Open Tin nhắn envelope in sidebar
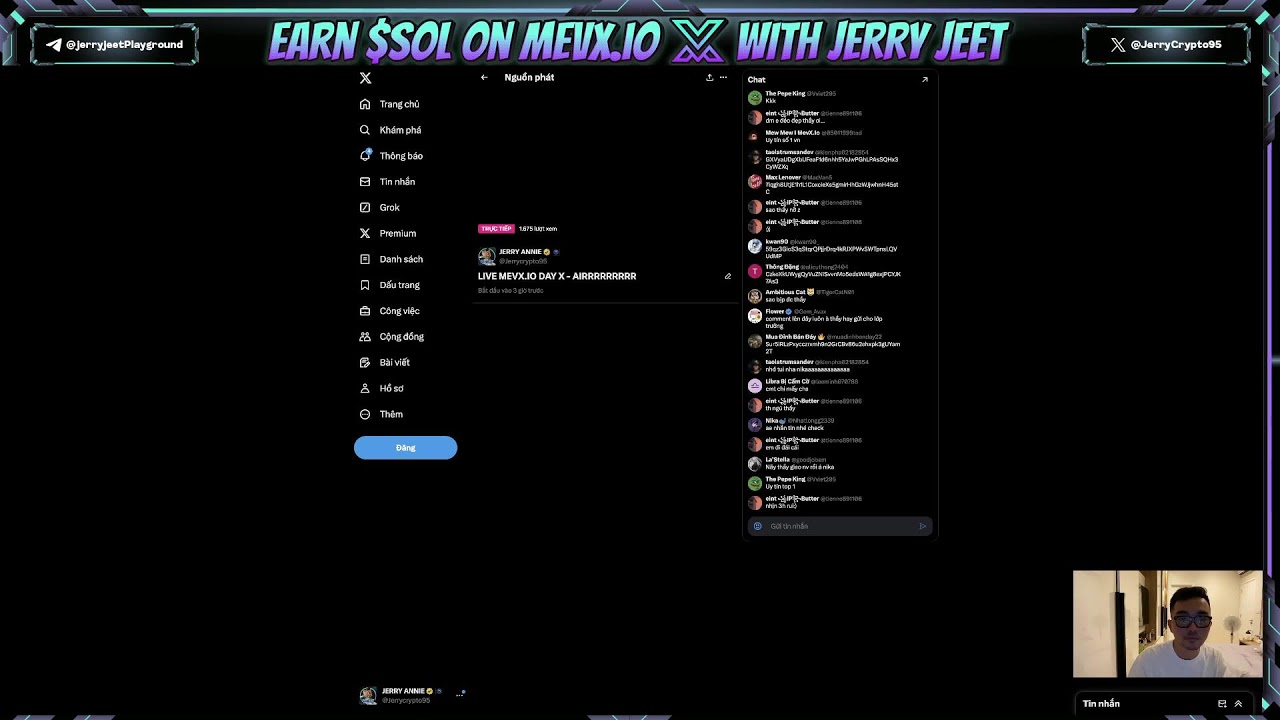The image size is (1280, 720). (x=365, y=182)
